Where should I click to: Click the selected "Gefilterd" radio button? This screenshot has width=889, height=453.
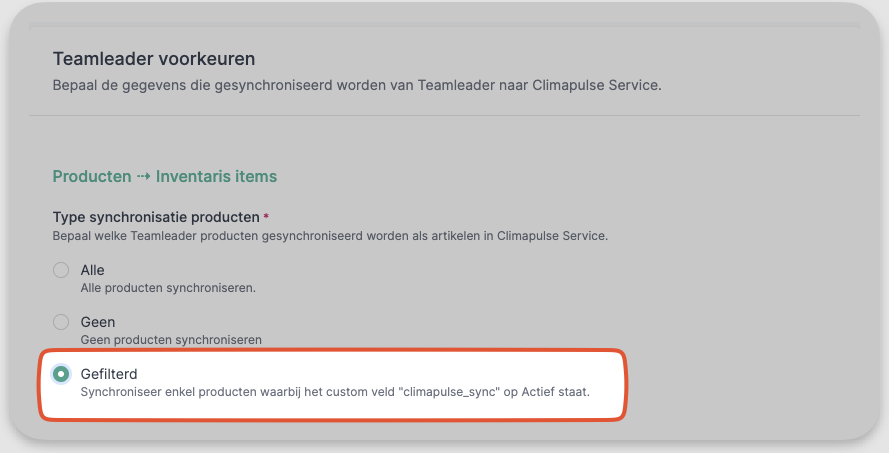(61, 374)
